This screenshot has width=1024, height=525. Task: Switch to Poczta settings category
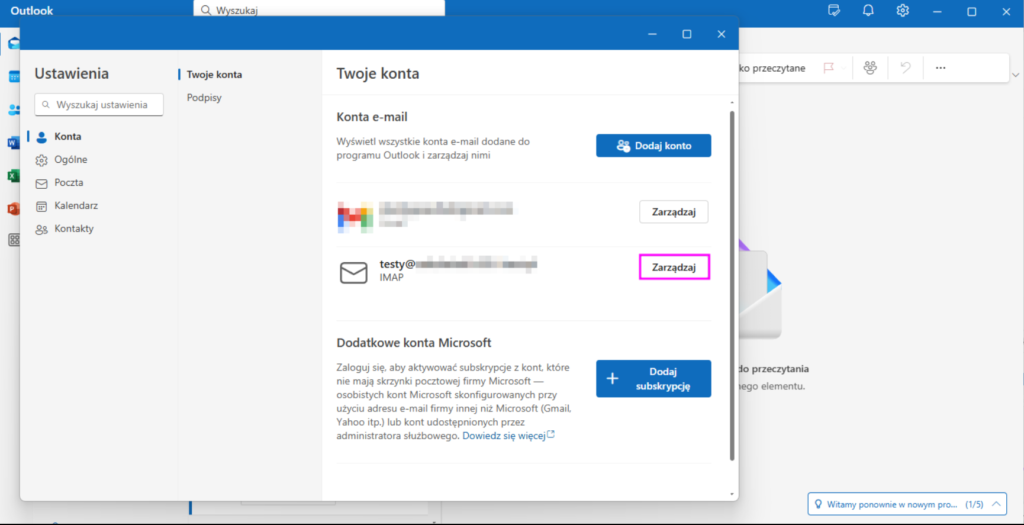click(69, 183)
